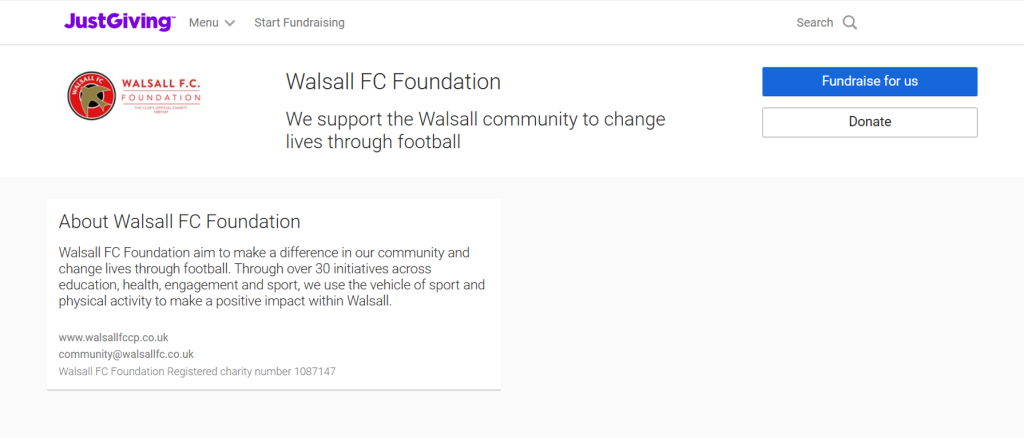This screenshot has width=1024, height=438.
Task: Expand the Menu chevron arrow
Action: [230, 23]
